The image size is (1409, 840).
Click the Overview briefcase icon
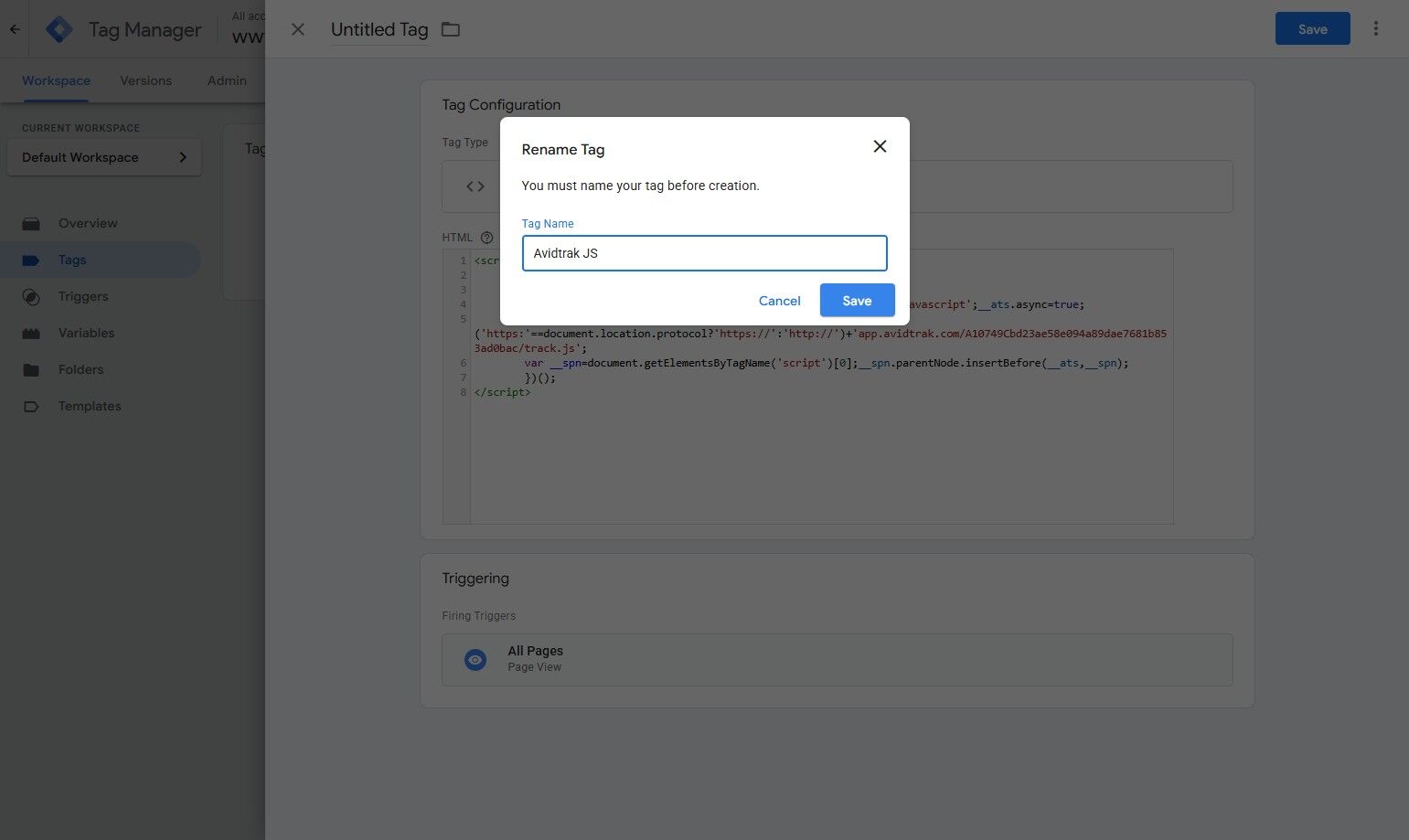(31, 223)
